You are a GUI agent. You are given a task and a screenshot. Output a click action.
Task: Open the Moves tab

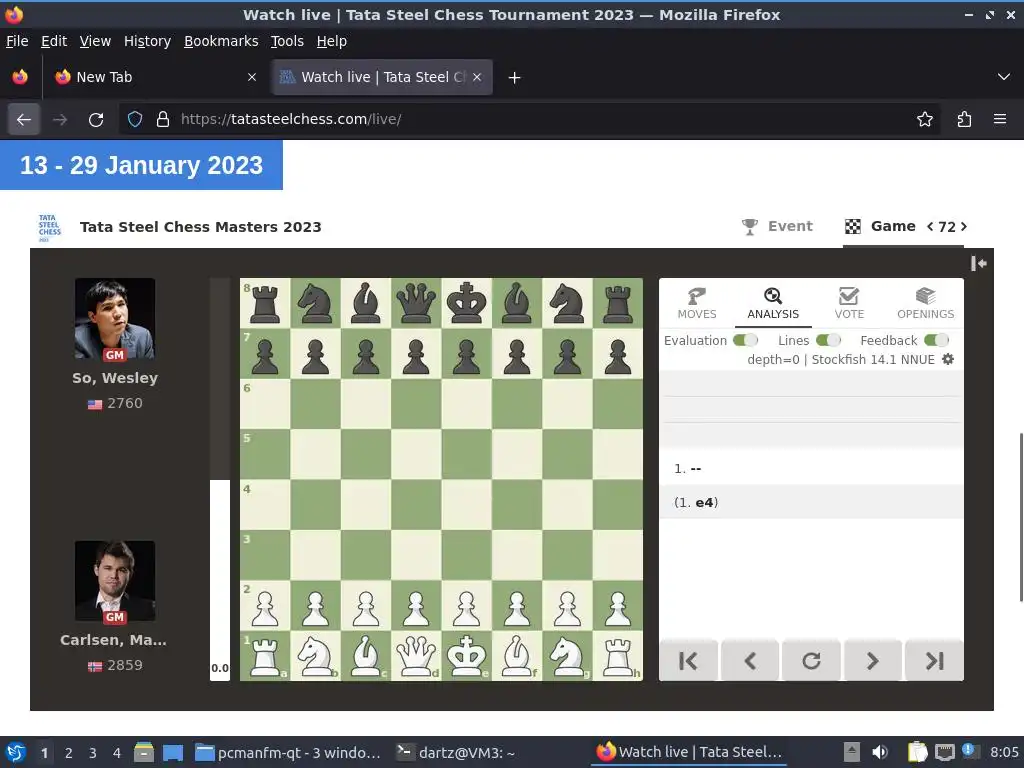point(697,304)
